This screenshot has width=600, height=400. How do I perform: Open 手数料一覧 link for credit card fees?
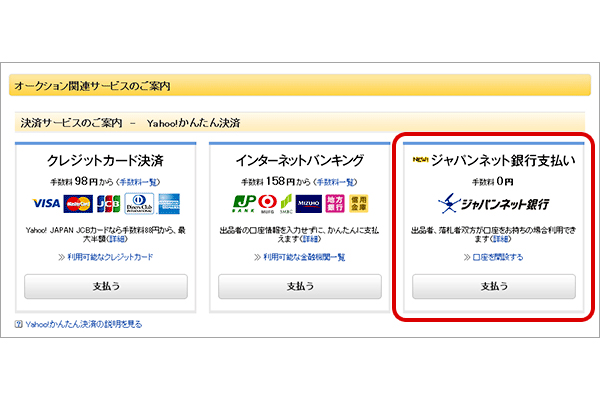pyautogui.click(x=139, y=181)
